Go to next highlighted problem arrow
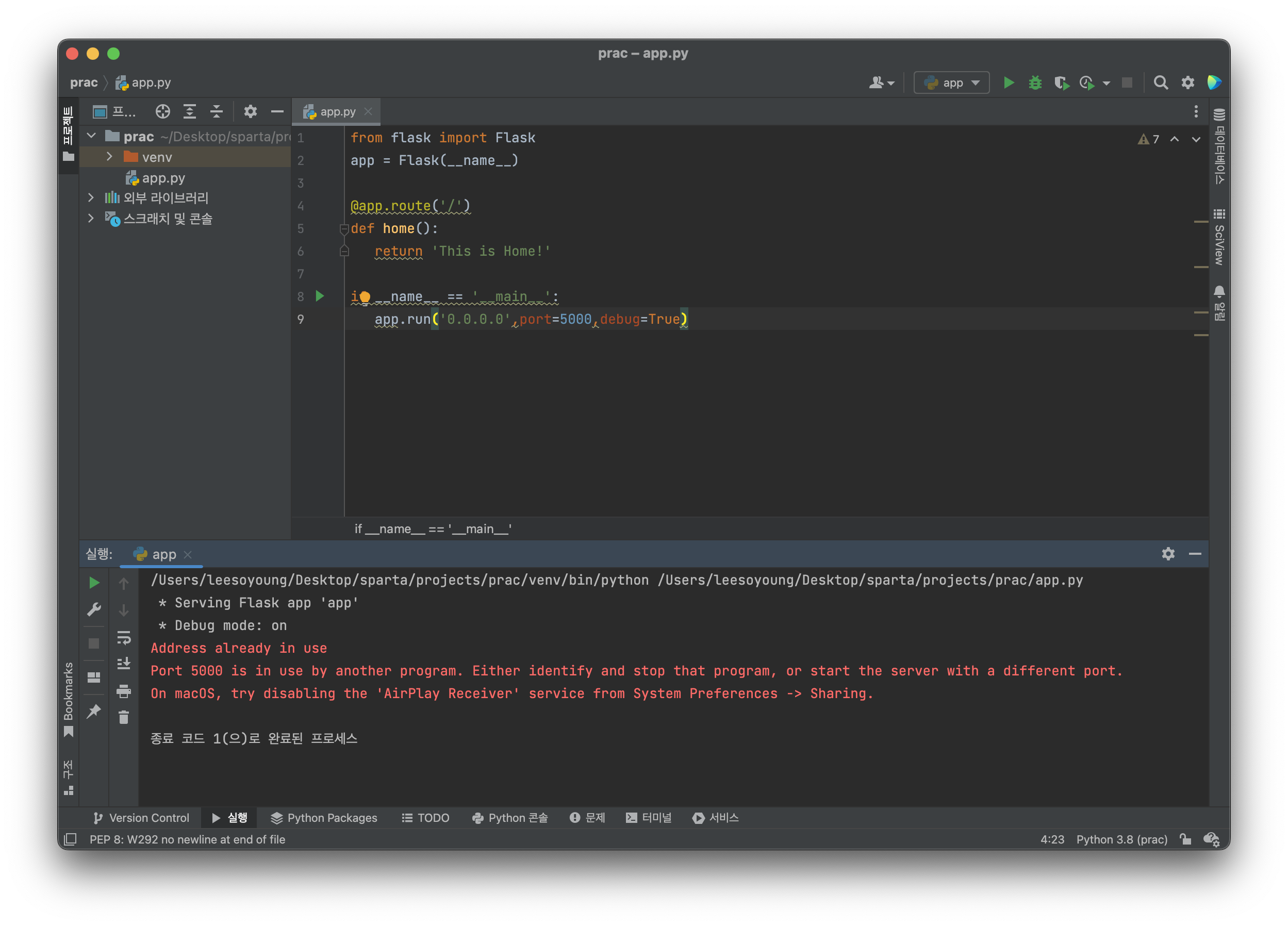The width and height of the screenshot is (1288, 926). coord(1196,139)
